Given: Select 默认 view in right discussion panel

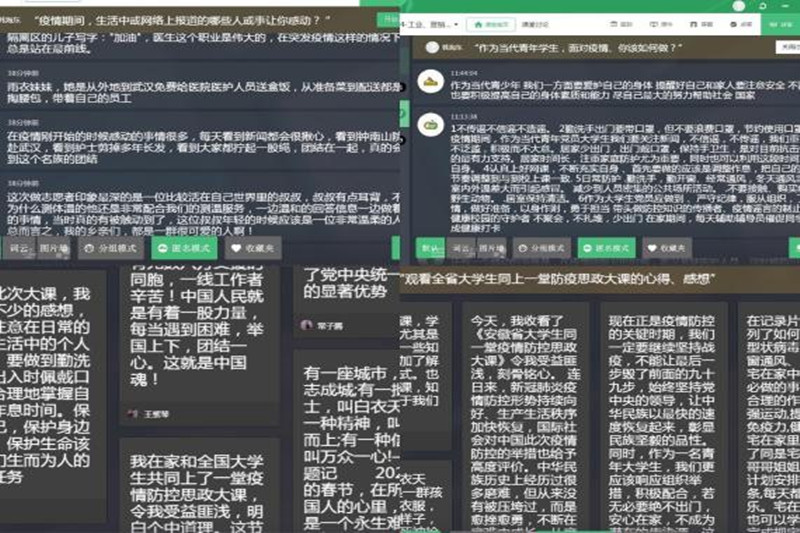Looking at the screenshot, I should [431, 248].
